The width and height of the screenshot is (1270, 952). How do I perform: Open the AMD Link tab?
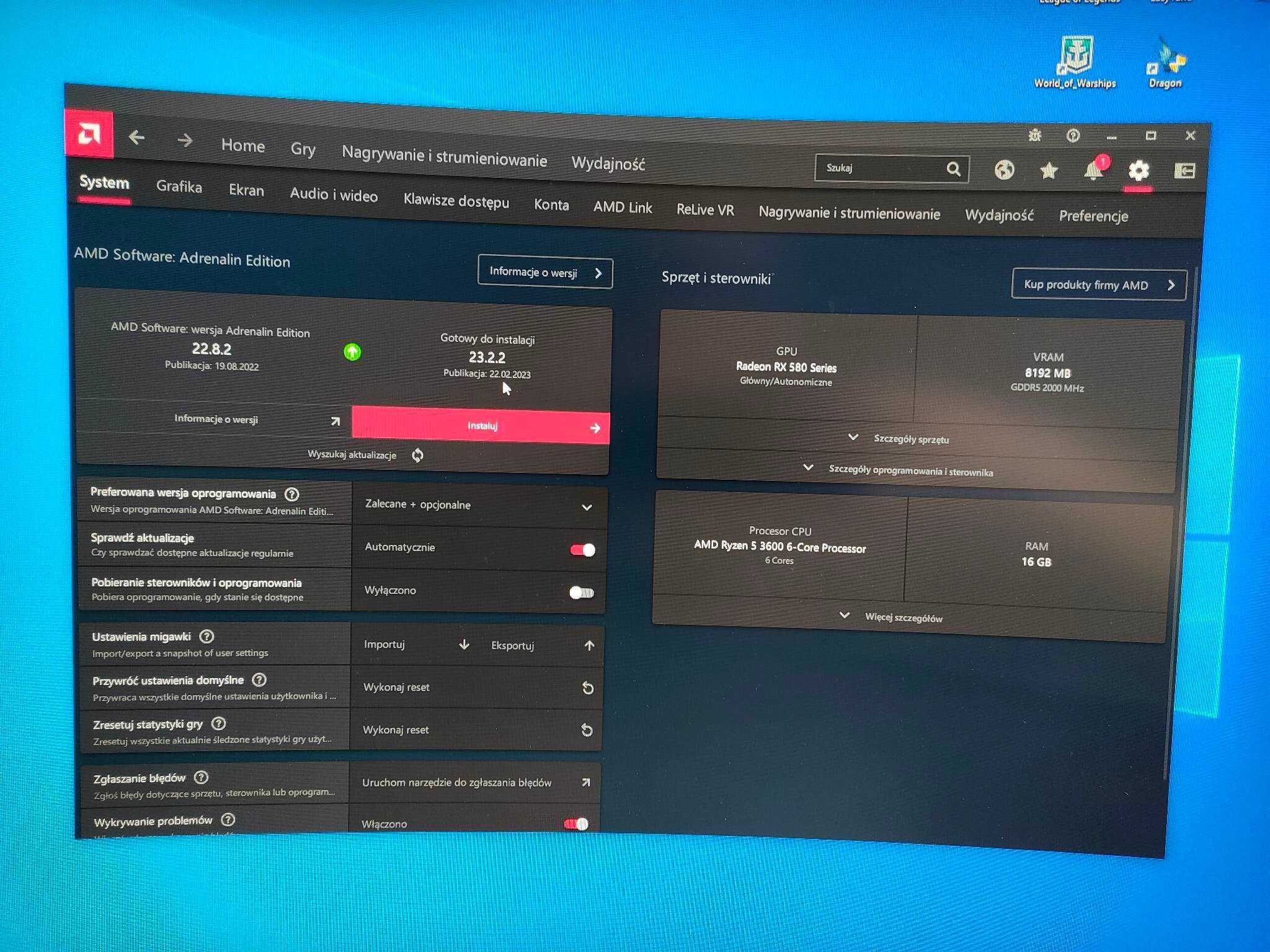[x=623, y=207]
